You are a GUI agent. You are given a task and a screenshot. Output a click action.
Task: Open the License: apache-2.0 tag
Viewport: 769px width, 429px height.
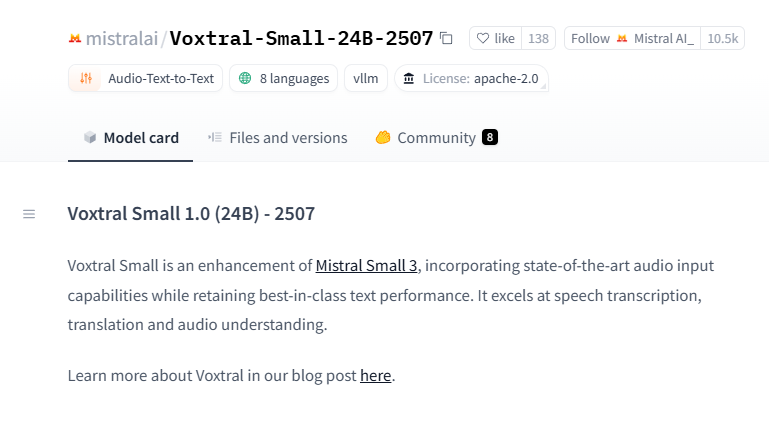(471, 78)
